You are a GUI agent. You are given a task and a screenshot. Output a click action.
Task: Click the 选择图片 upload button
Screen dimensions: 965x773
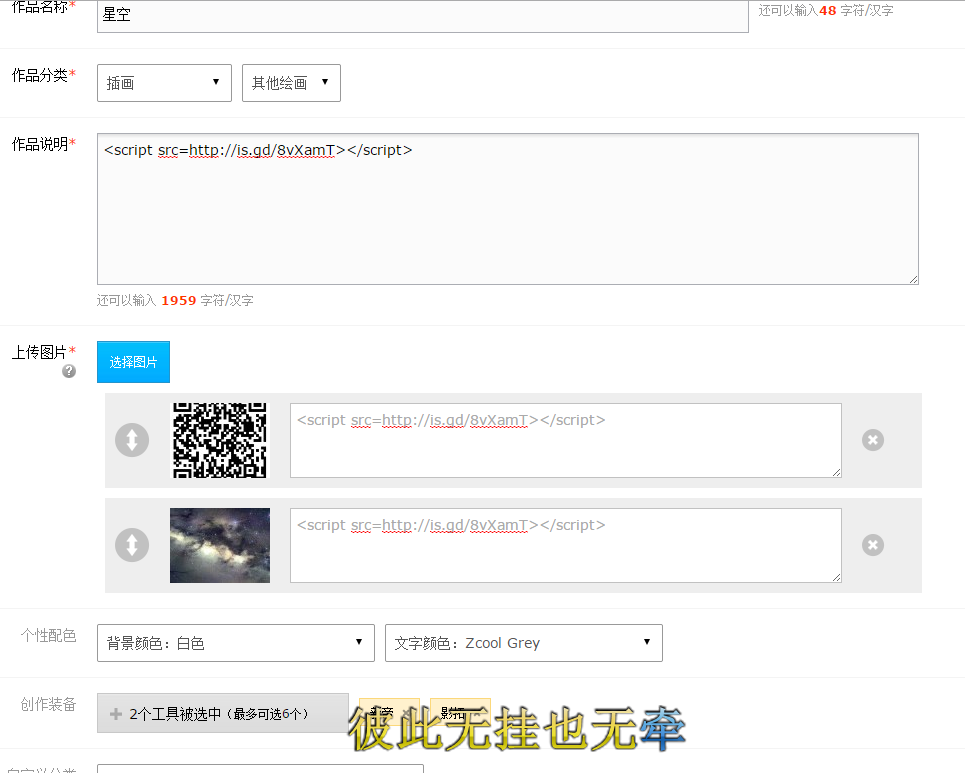(x=134, y=362)
